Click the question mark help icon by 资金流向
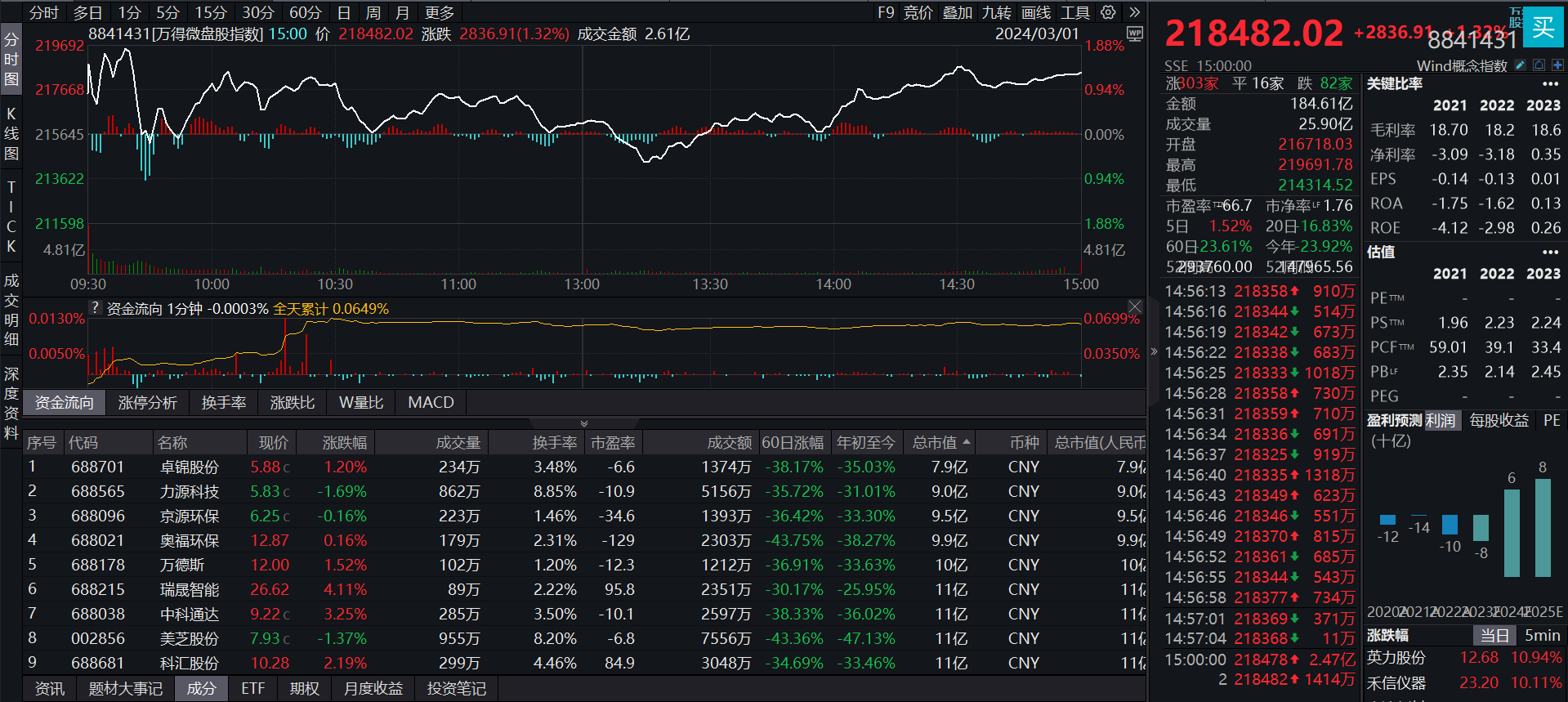This screenshot has height=702, width=1568. tap(96, 308)
